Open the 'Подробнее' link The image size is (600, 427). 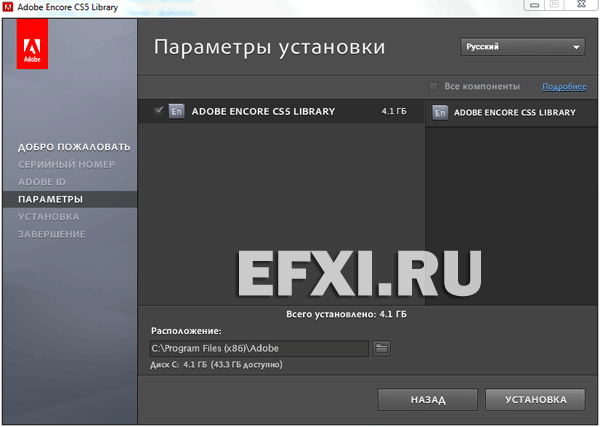564,86
